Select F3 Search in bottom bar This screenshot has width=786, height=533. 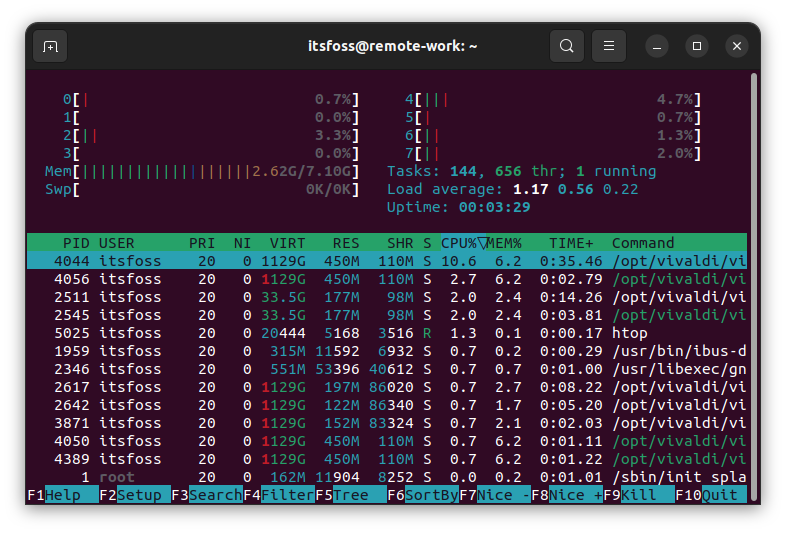pos(214,495)
